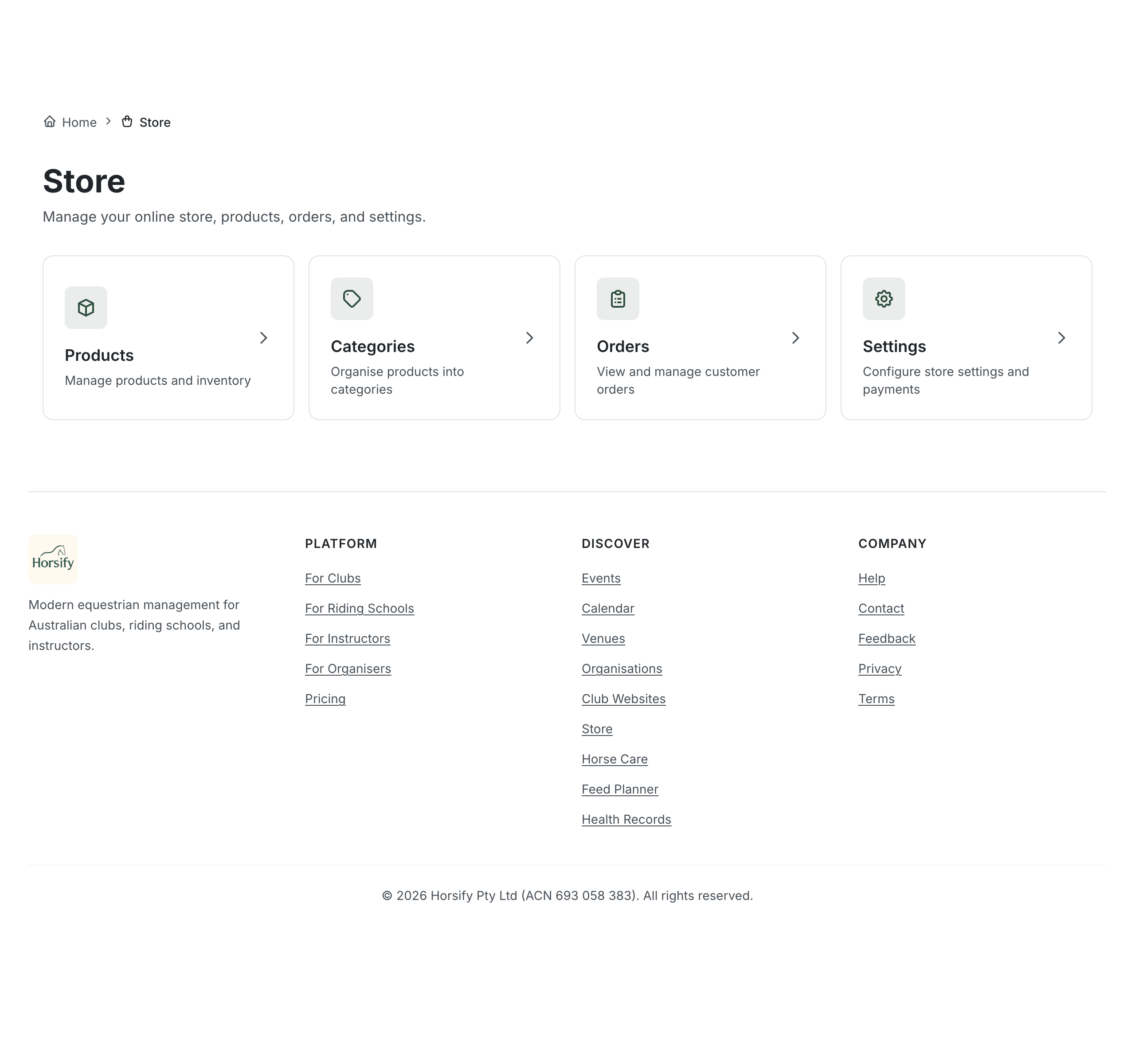Click the home icon in the breadcrumb
This screenshot has width=1135, height=1064.
tap(50, 121)
